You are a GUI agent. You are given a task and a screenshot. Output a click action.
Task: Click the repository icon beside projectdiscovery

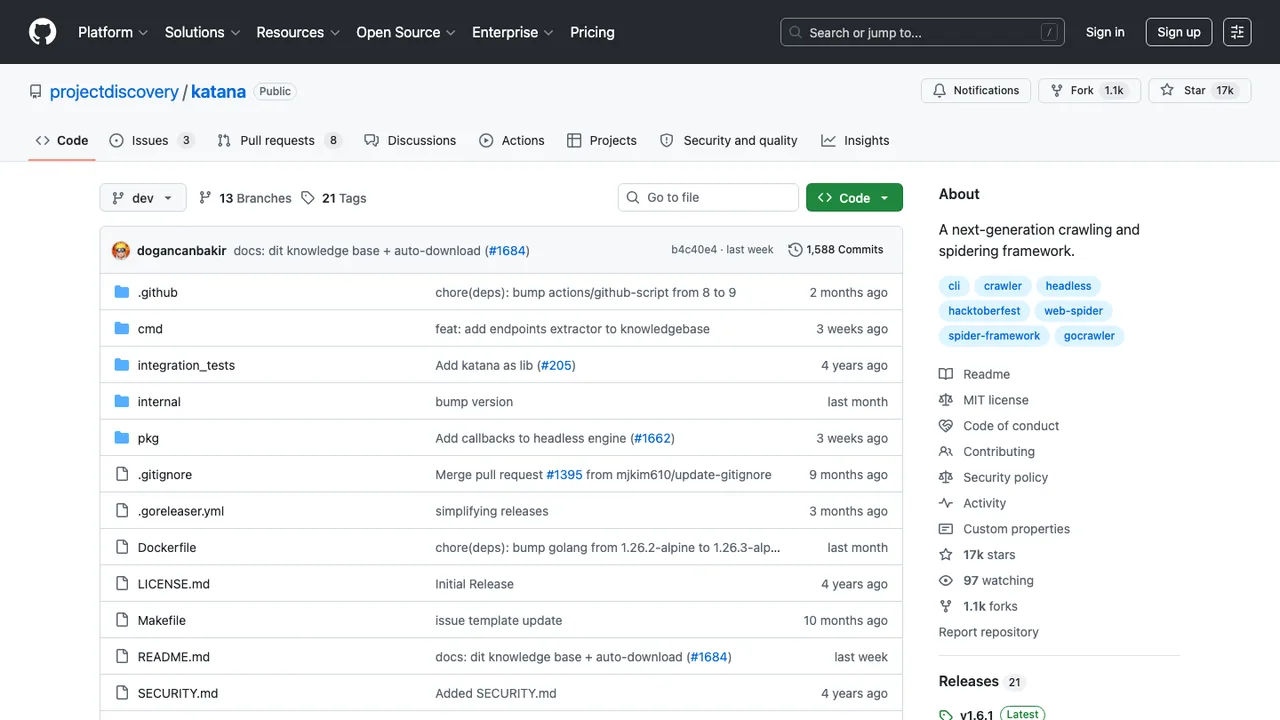point(36,91)
